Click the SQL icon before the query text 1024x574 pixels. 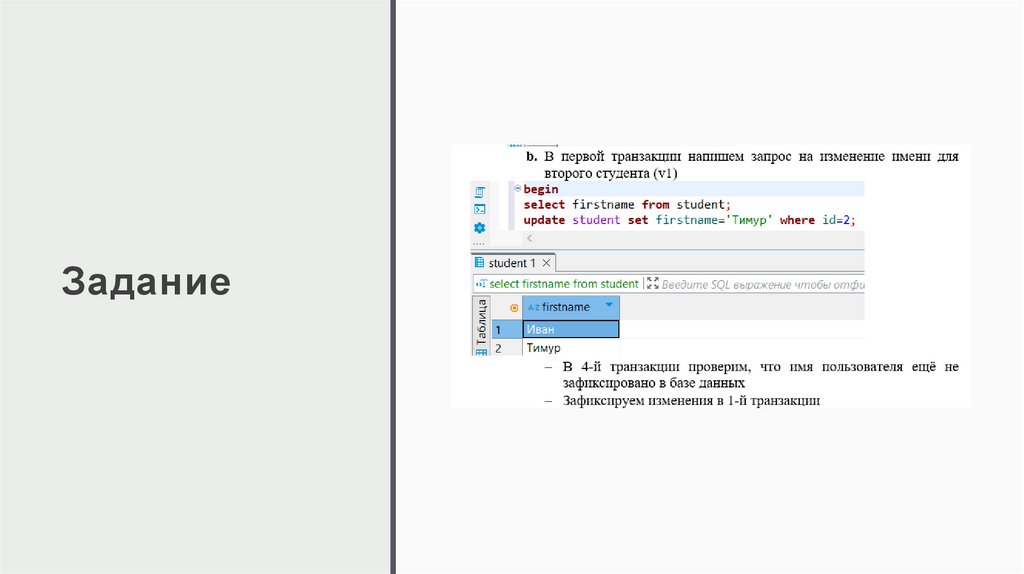[x=481, y=284]
